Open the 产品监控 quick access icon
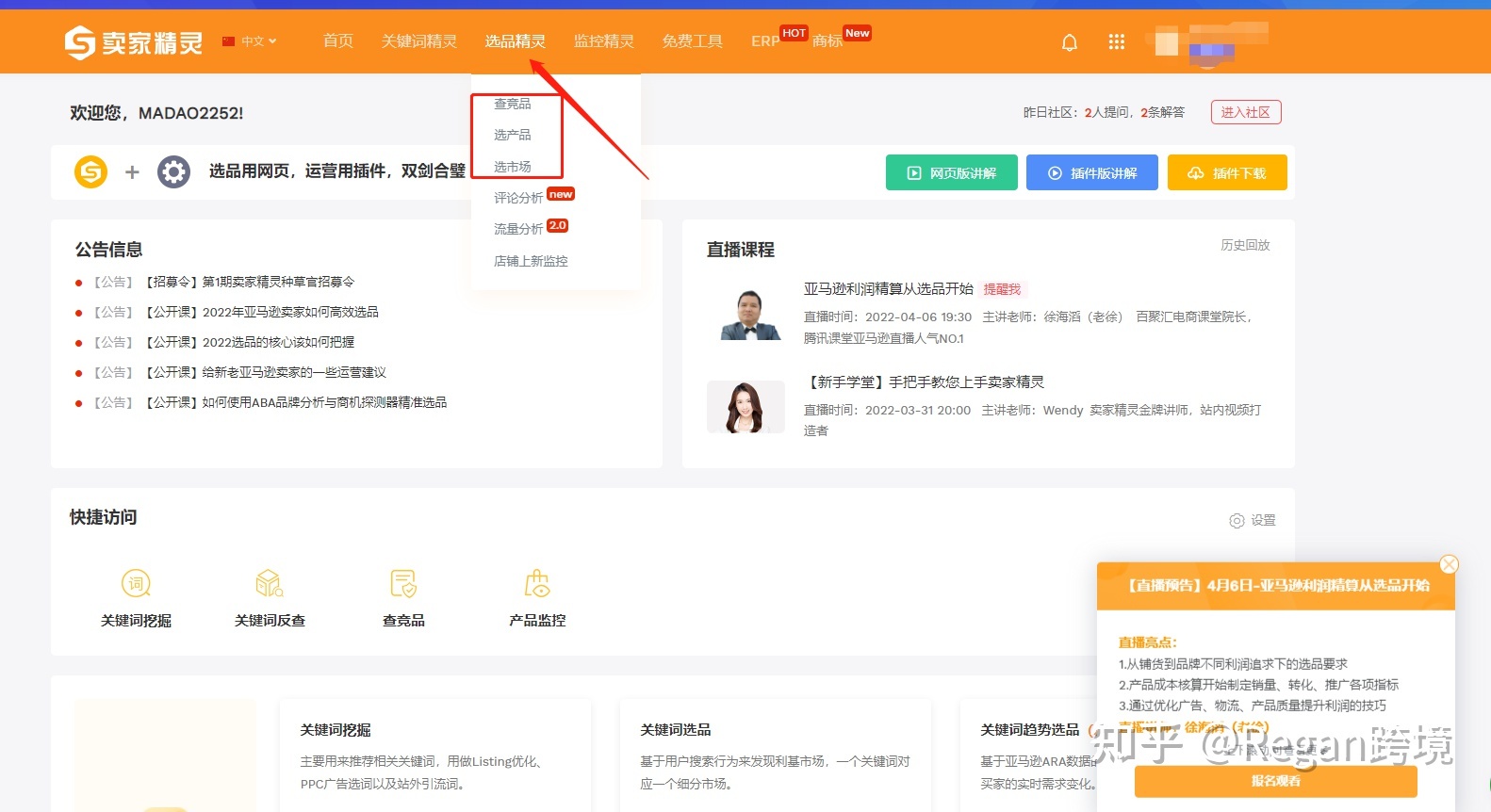This screenshot has height=812, width=1491. [x=537, y=584]
